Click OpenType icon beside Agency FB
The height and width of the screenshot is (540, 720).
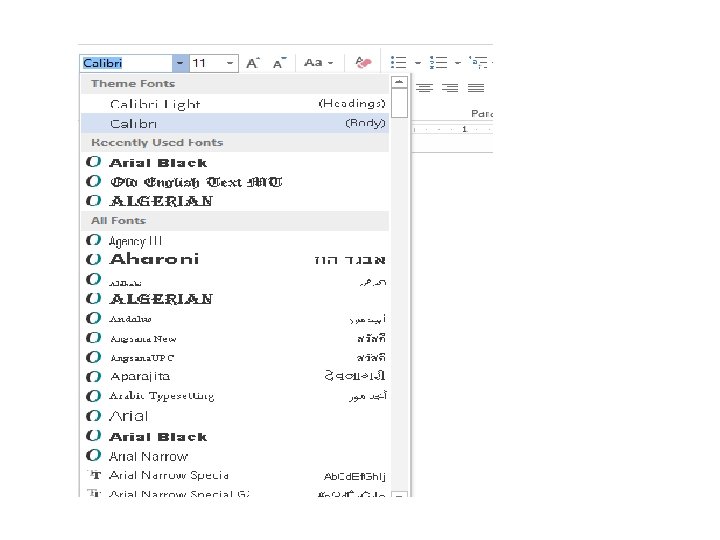click(93, 240)
